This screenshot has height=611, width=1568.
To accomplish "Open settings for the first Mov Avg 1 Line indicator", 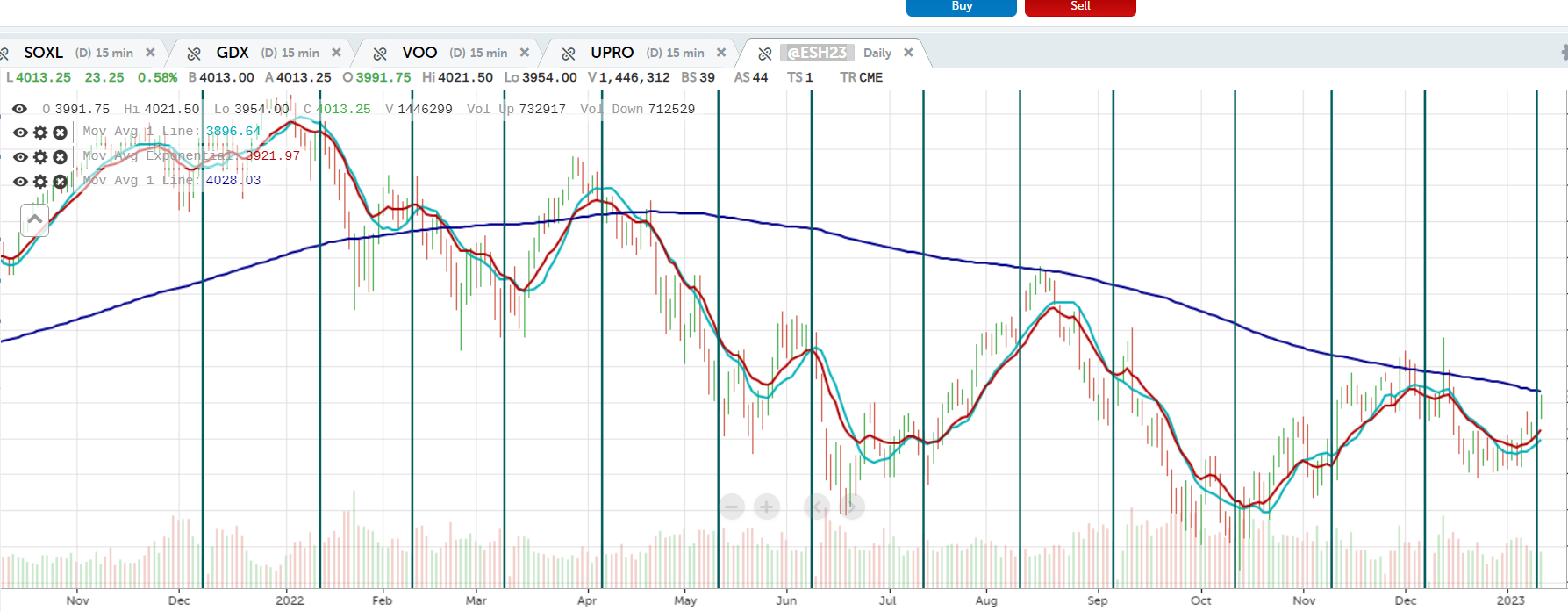I will point(40,133).
